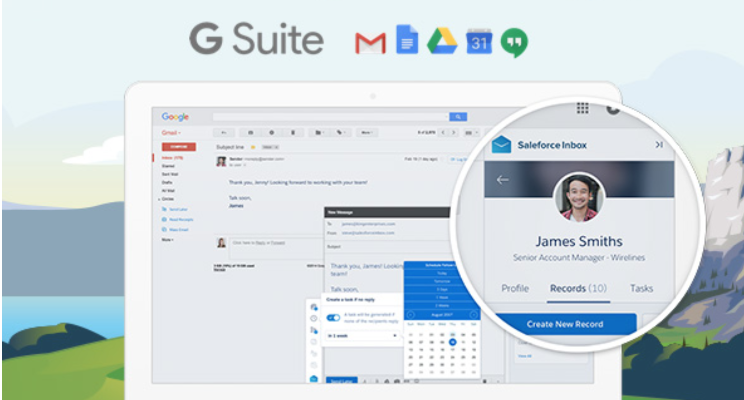Open the Inbox folder in the sidebar
The image size is (744, 400).
coord(172,158)
